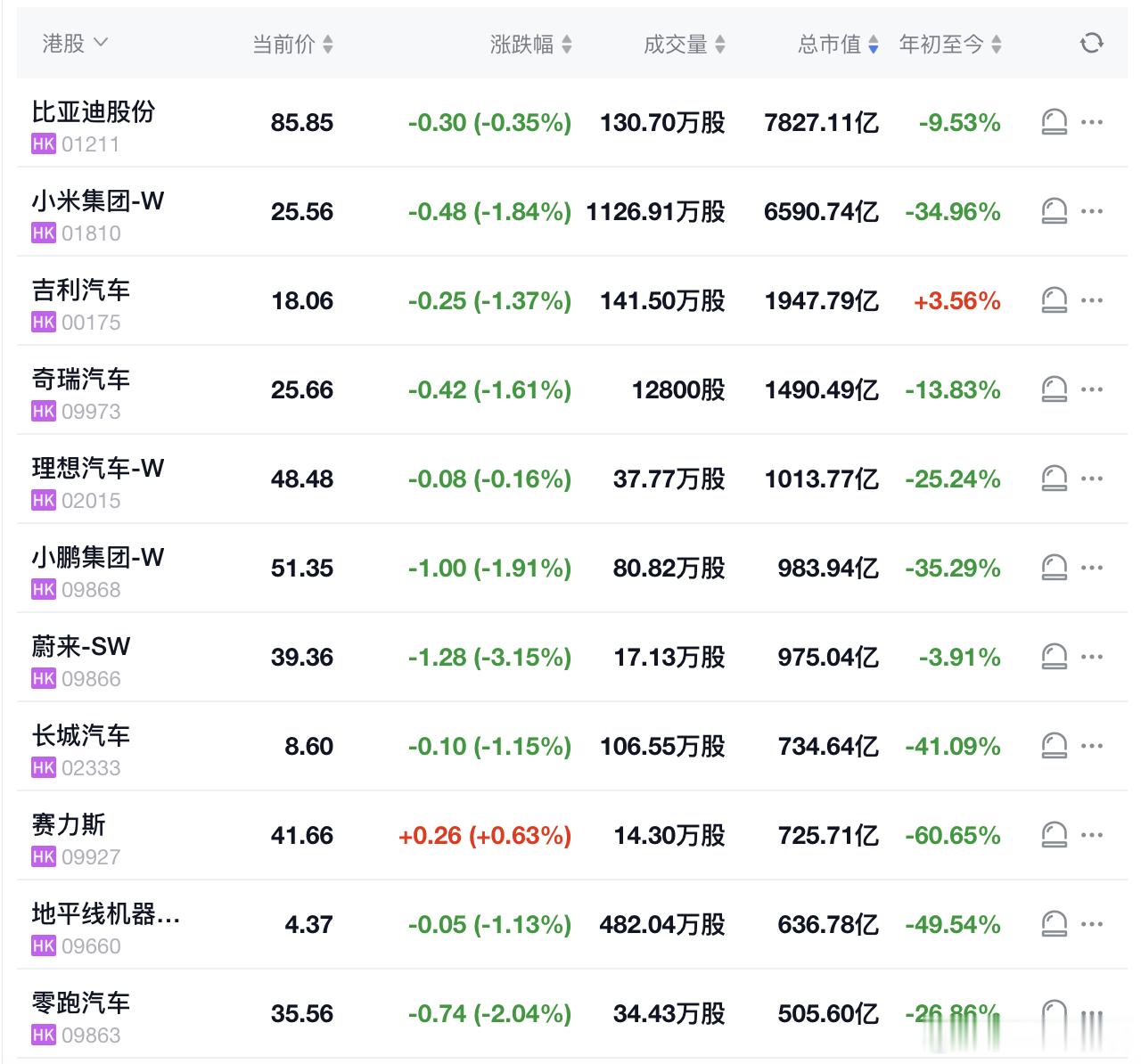Open 小鹏集团-W stock name
The width and height of the screenshot is (1141, 1064).
(x=98, y=557)
